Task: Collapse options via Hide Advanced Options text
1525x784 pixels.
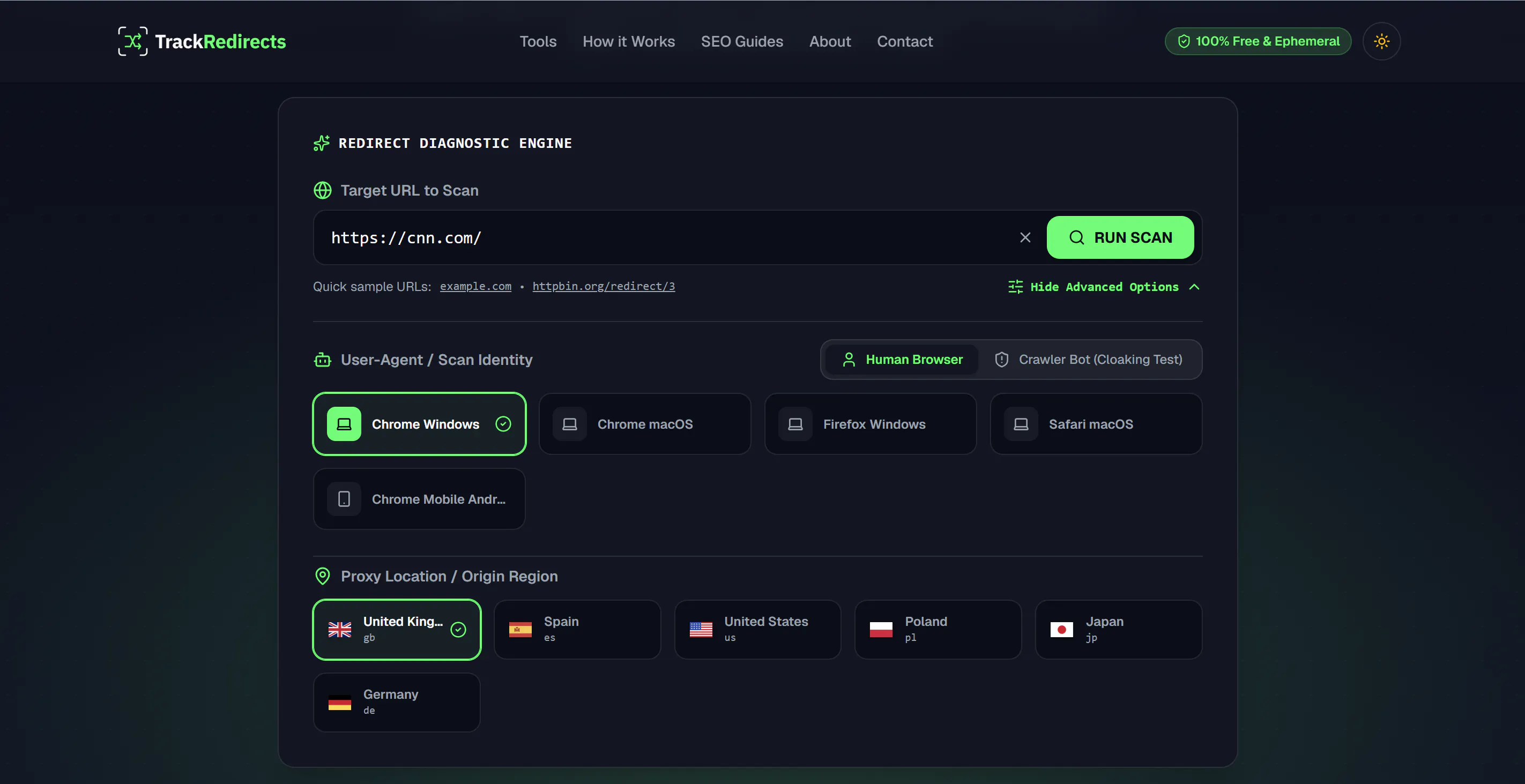Action: coord(1105,287)
